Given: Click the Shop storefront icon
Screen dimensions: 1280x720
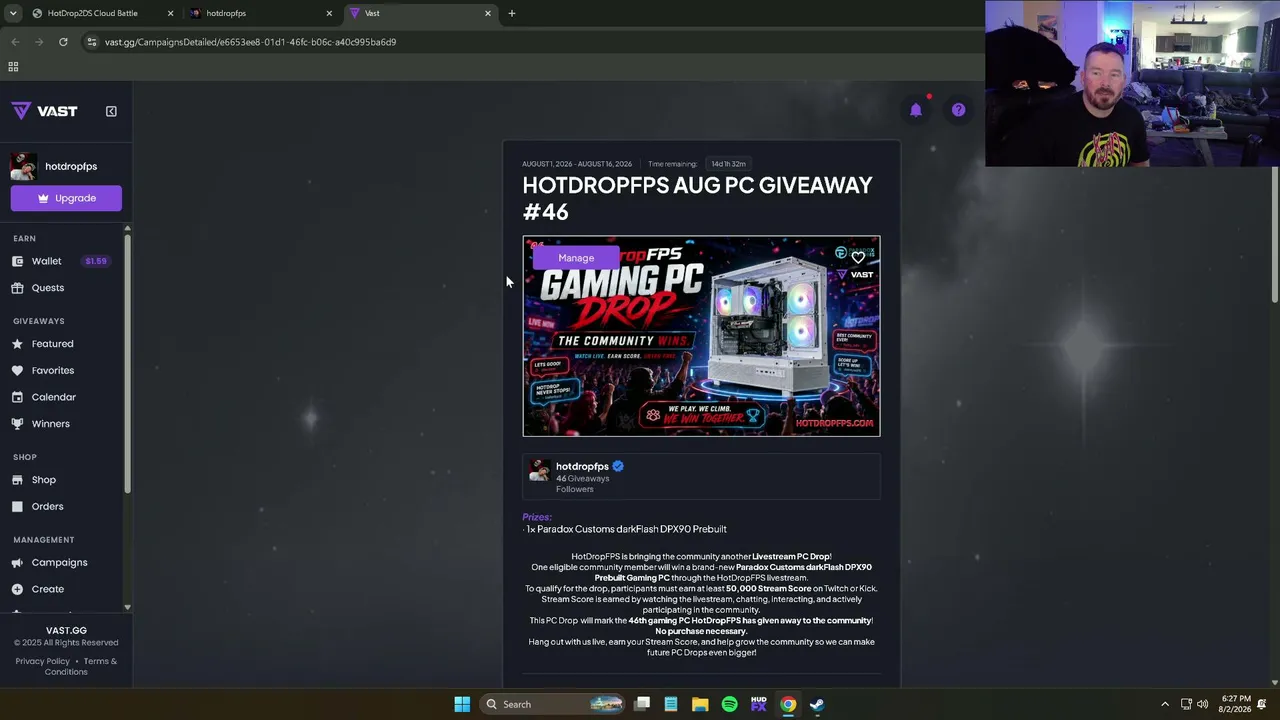Looking at the screenshot, I should 17,480.
